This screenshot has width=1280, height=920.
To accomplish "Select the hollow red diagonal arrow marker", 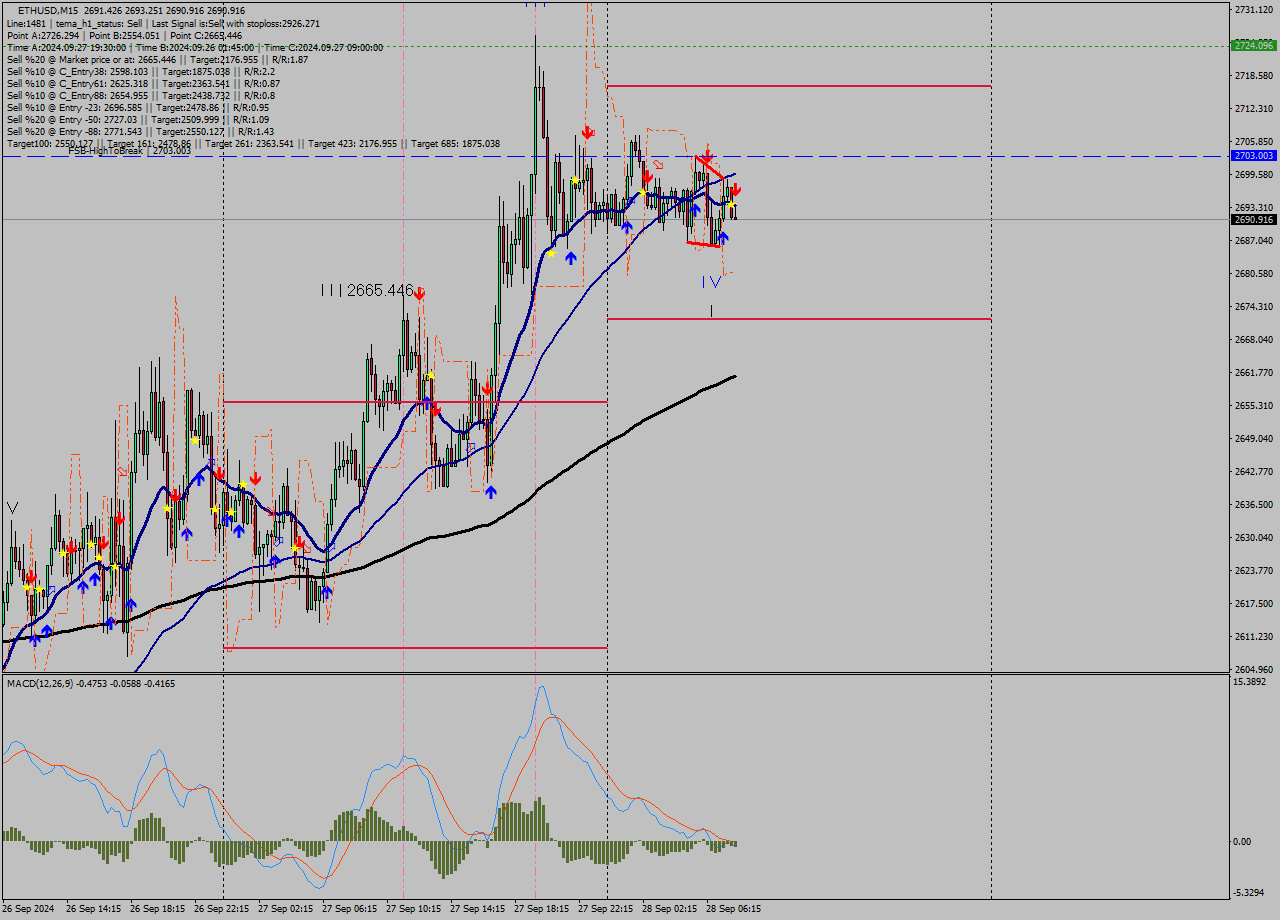I will tap(658, 164).
